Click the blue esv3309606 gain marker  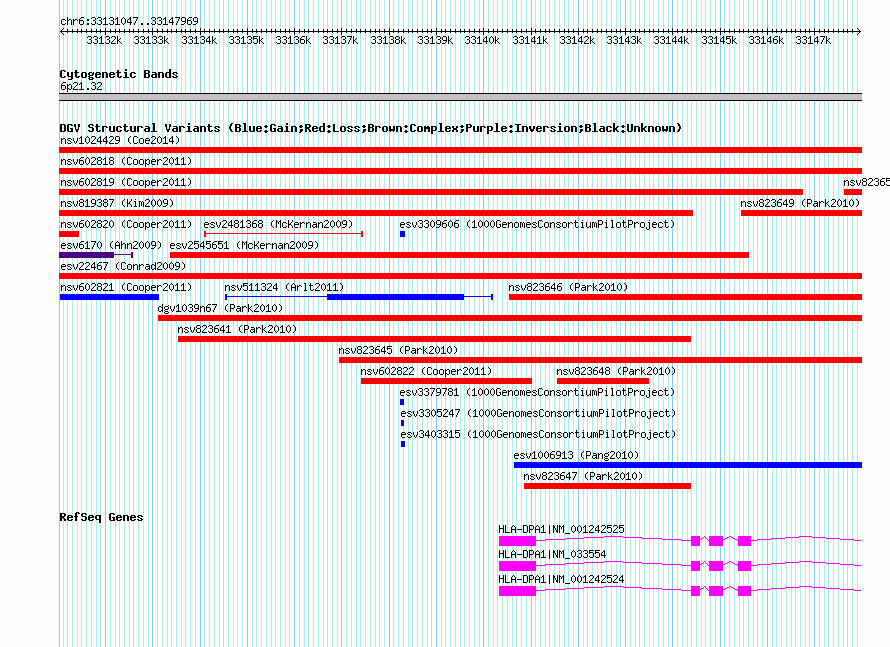[x=402, y=234]
